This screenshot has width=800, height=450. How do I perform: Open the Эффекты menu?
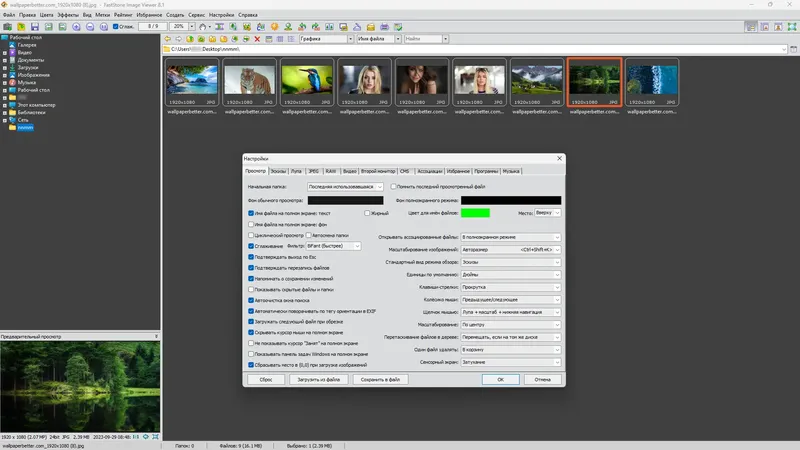click(x=68, y=15)
